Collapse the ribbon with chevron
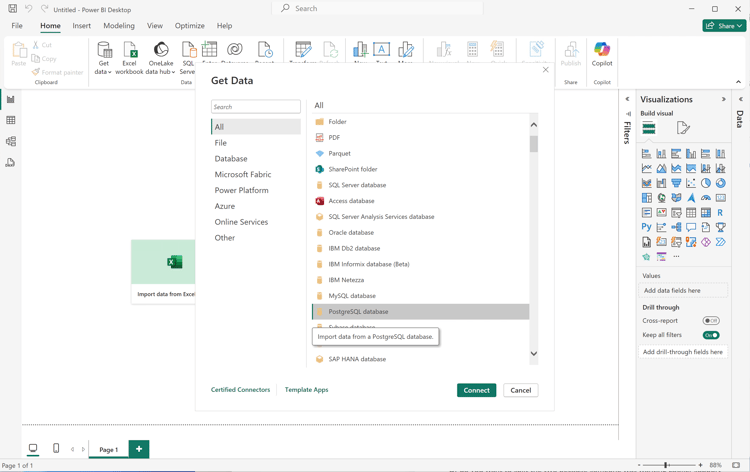Image resolution: width=750 pixels, height=472 pixels. pyautogui.click(x=739, y=82)
